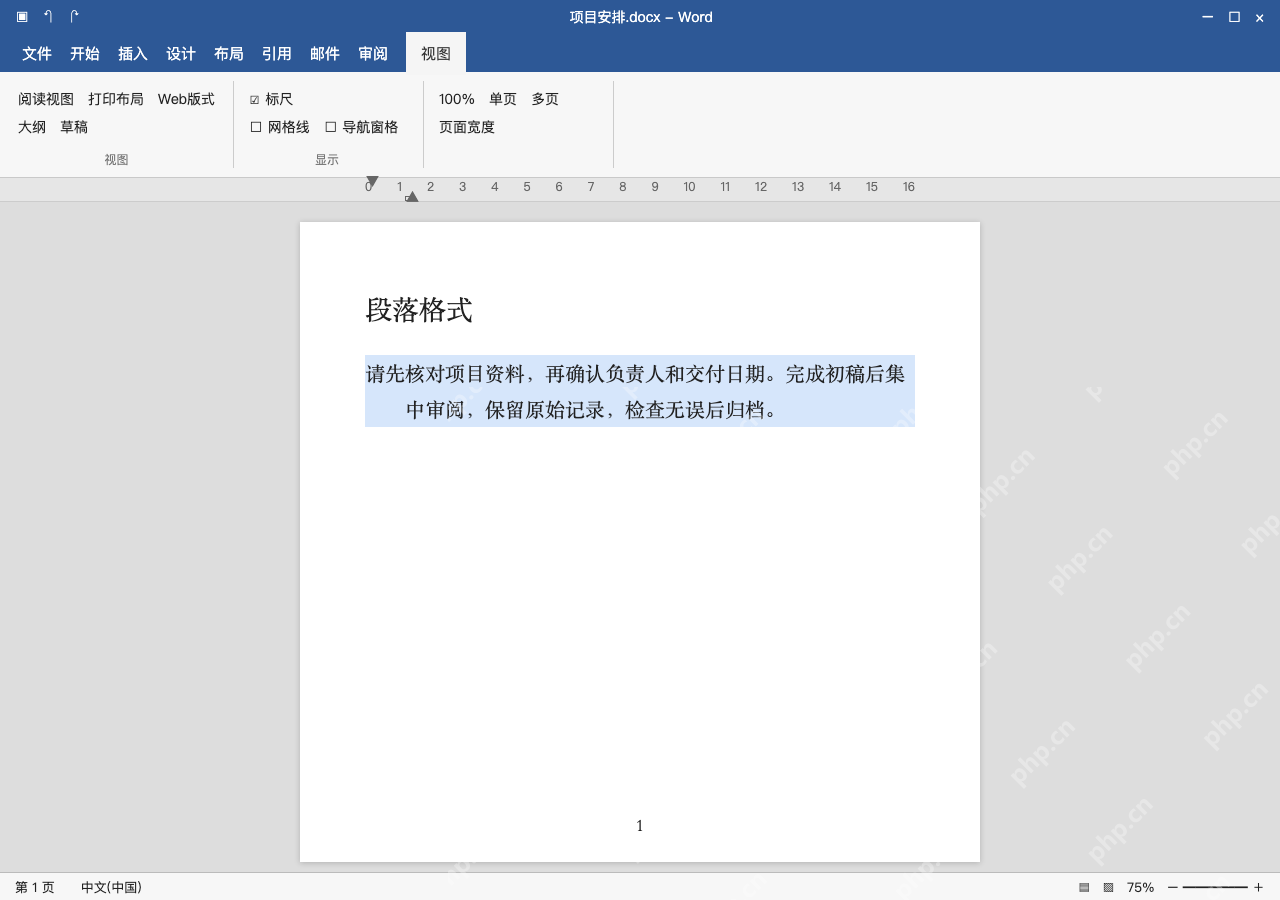Switch to the 布局 tab
This screenshot has width=1280, height=900.
(x=229, y=54)
